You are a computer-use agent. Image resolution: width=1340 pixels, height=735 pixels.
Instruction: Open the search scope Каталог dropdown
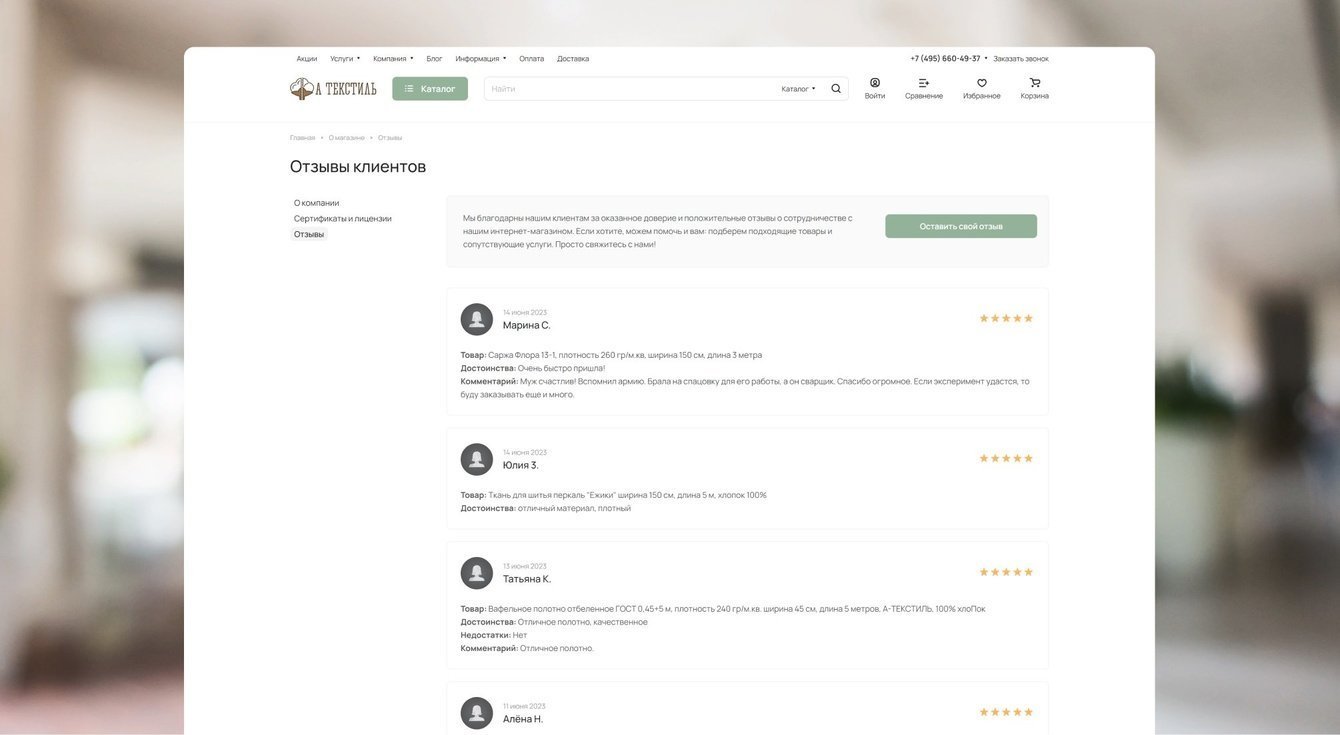click(798, 89)
